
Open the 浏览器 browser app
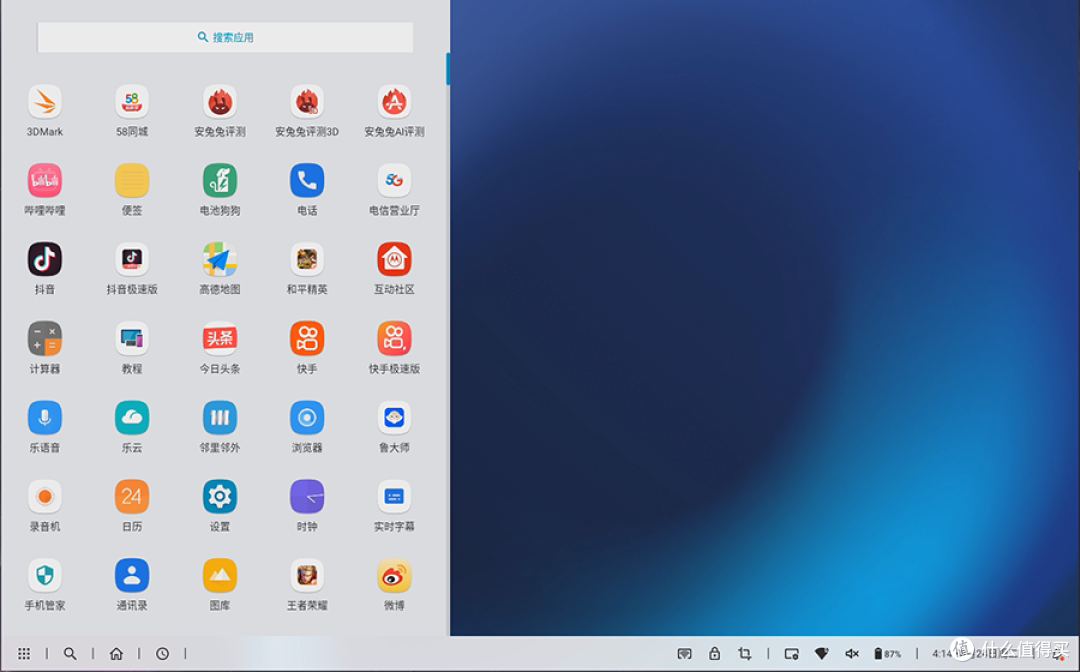click(307, 418)
